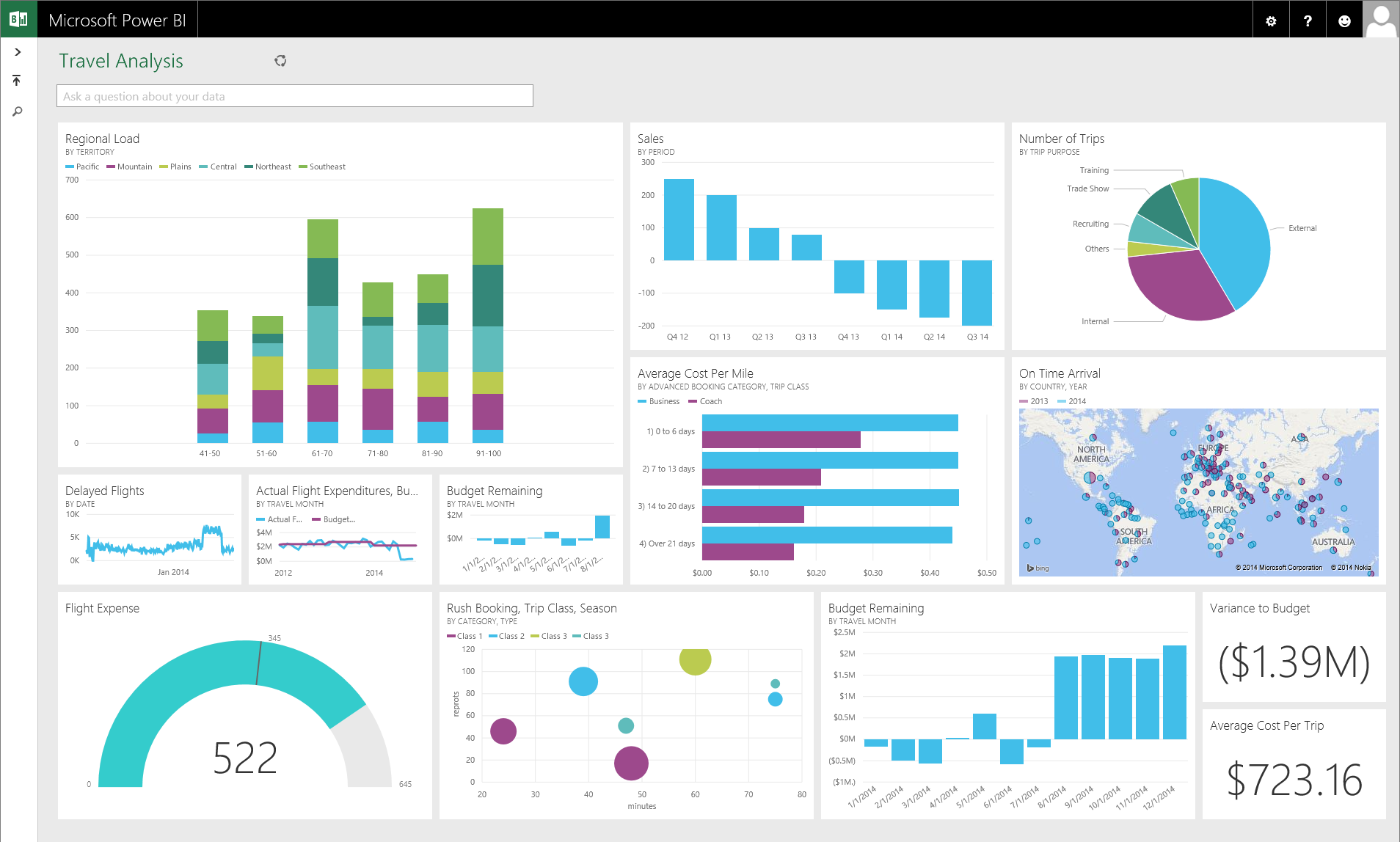
Task: Click inside the Ask a question field
Action: (294, 95)
